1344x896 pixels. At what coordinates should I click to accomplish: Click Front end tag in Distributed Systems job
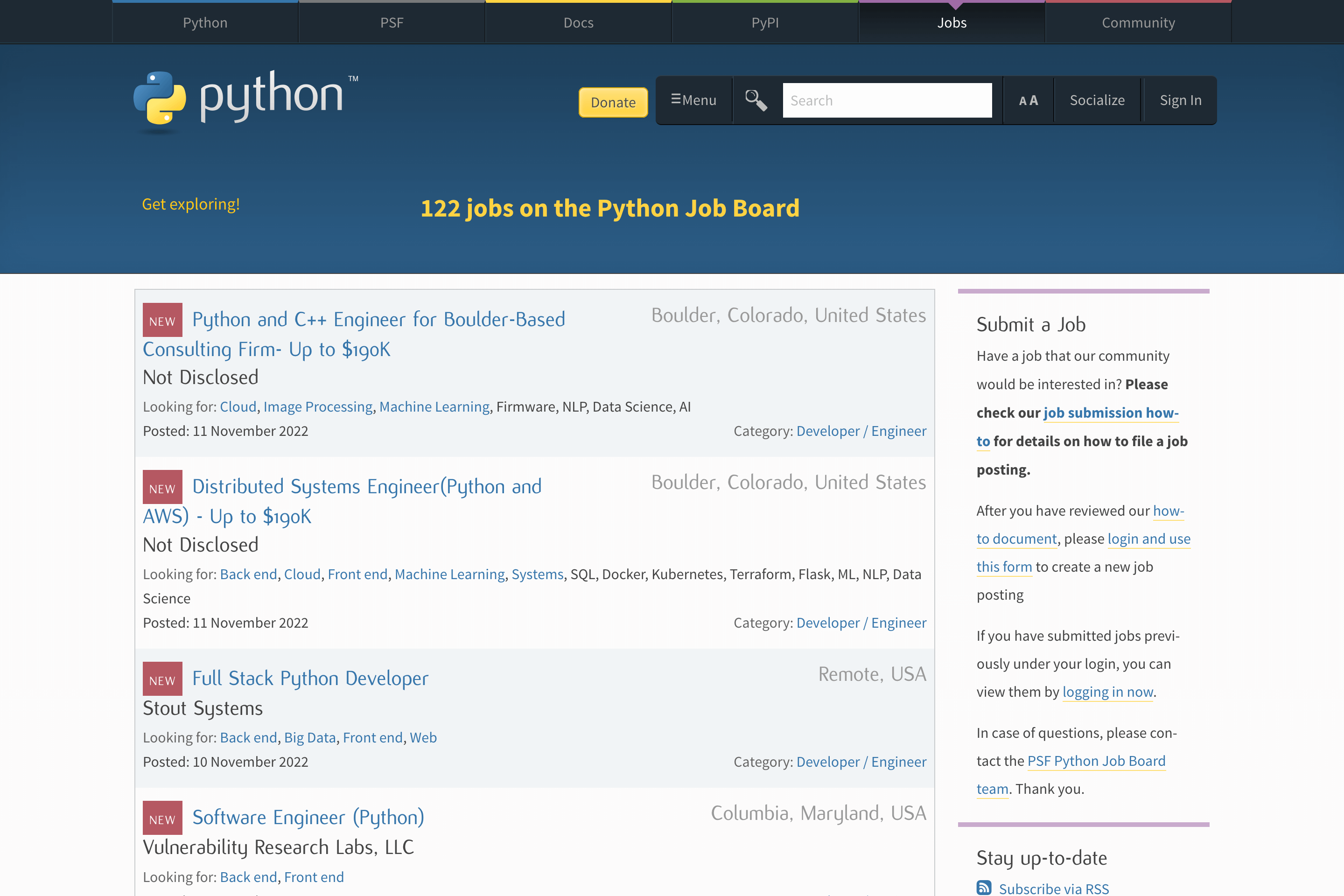point(358,574)
